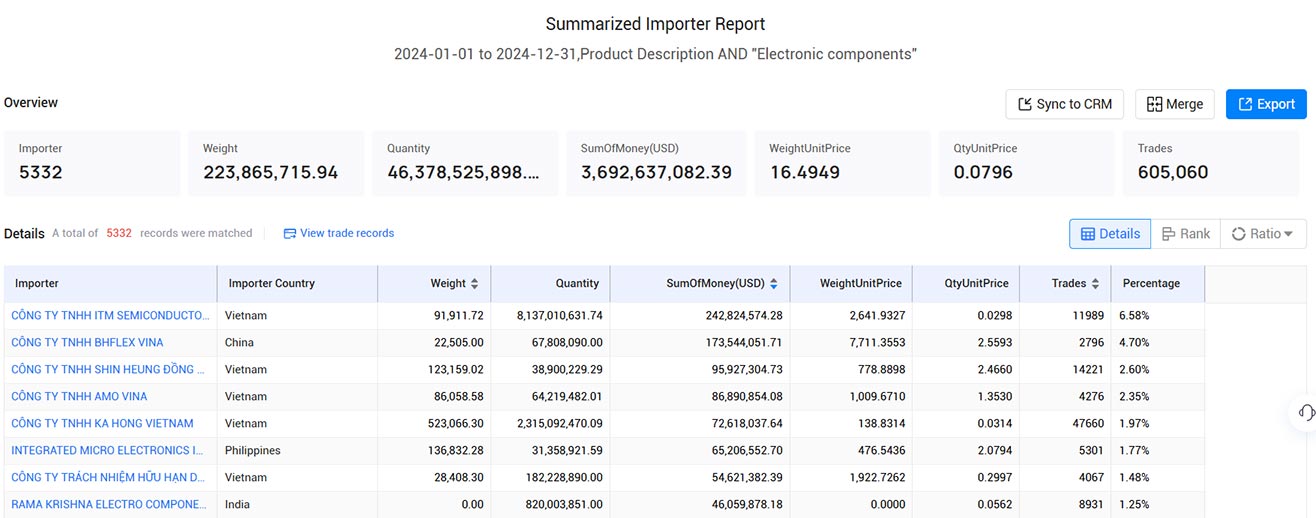Click the WeightUnitPrice column header
Image resolution: width=1316 pixels, height=518 pixels.
(x=851, y=283)
